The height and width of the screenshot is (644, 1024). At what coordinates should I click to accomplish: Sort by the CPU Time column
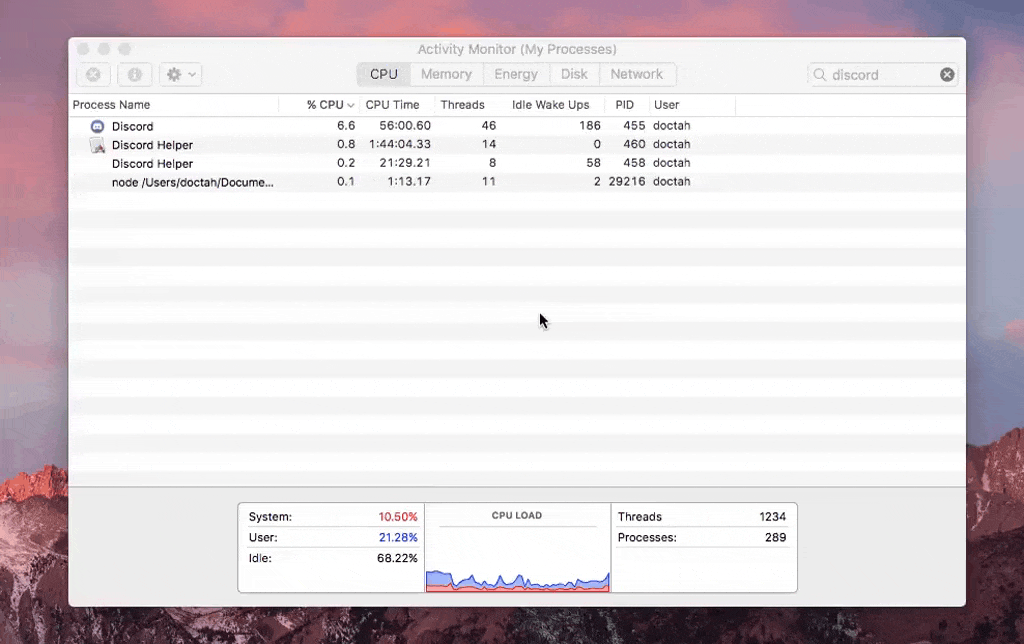click(x=392, y=105)
